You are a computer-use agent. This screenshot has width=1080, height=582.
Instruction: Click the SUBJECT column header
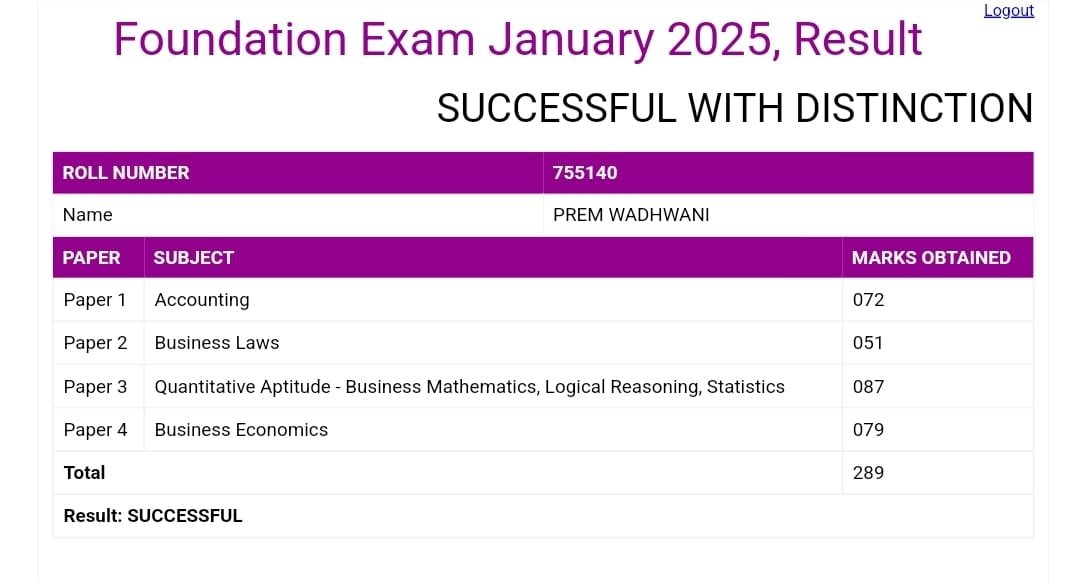pos(194,258)
